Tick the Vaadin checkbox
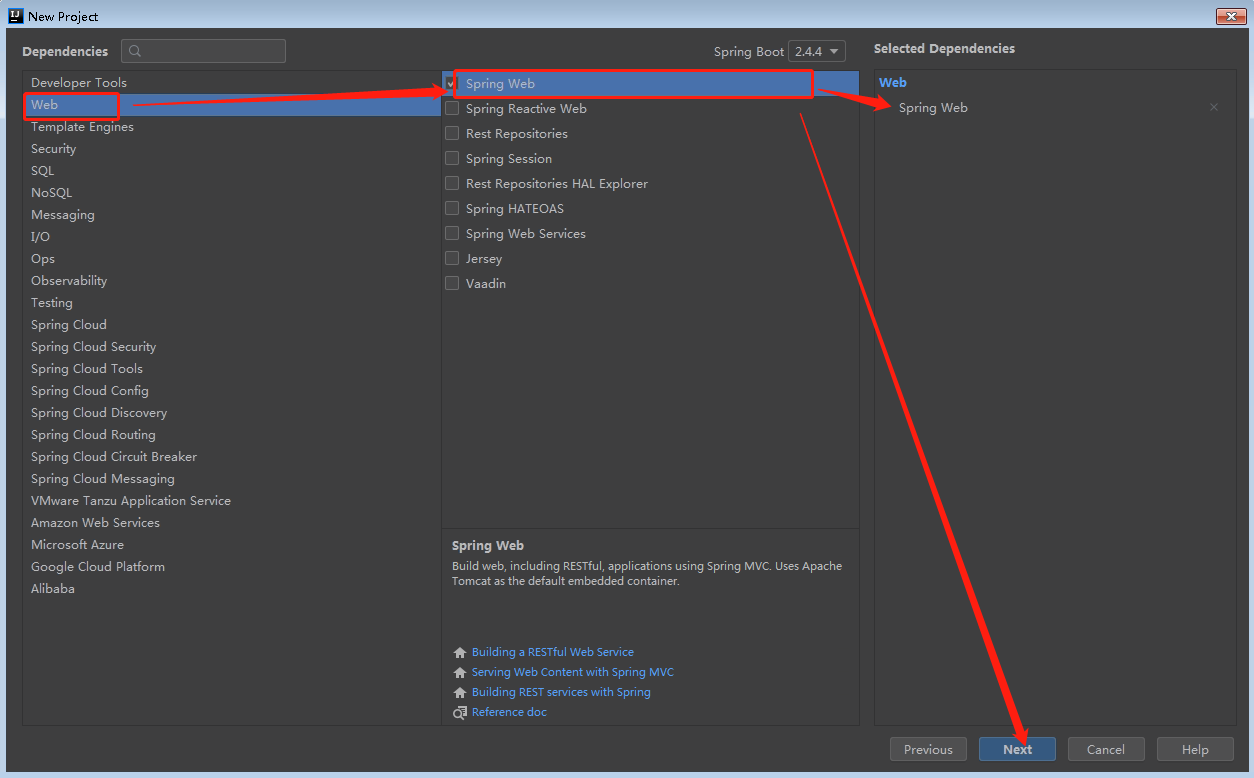 coord(452,284)
